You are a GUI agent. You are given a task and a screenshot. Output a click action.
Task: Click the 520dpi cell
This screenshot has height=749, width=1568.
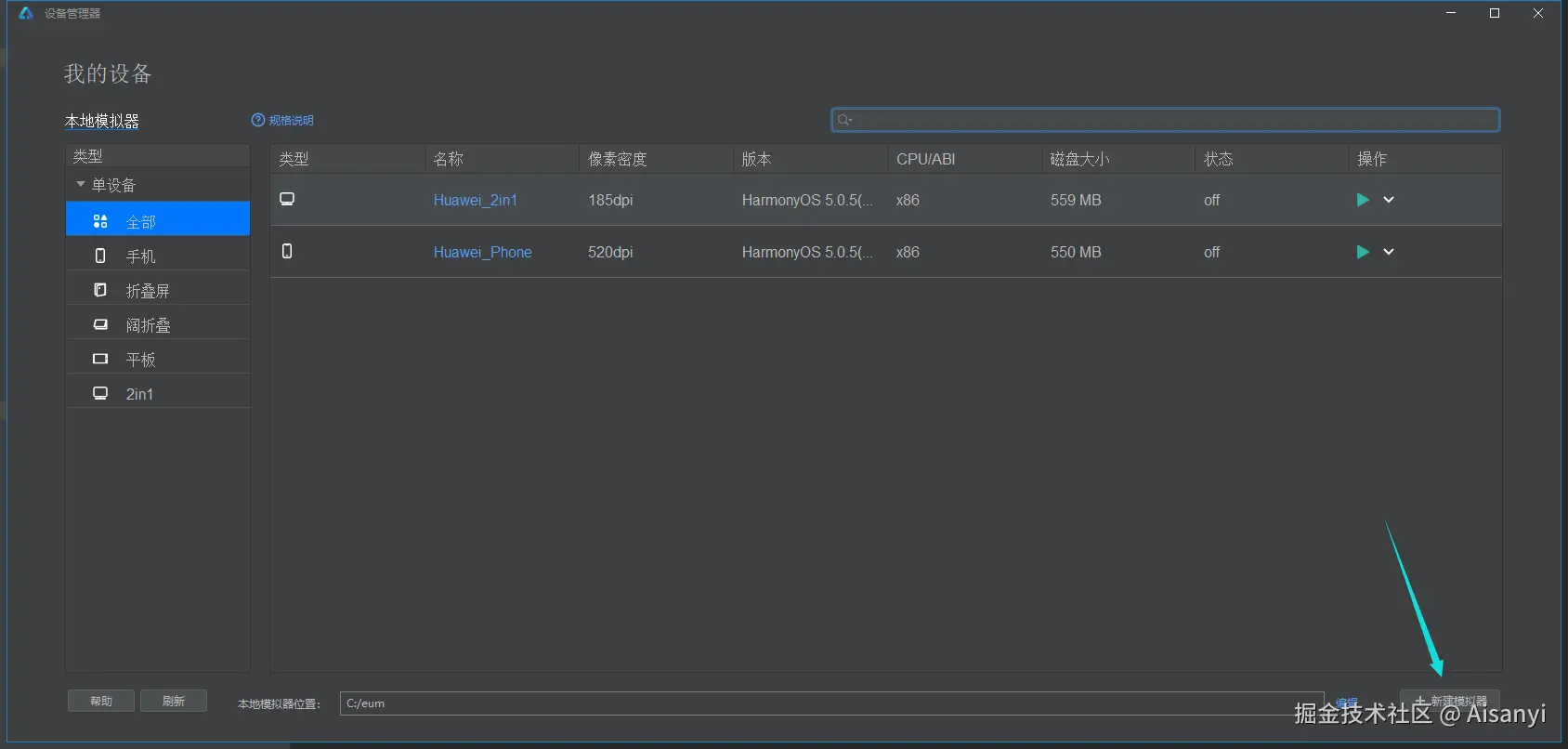[x=610, y=252]
